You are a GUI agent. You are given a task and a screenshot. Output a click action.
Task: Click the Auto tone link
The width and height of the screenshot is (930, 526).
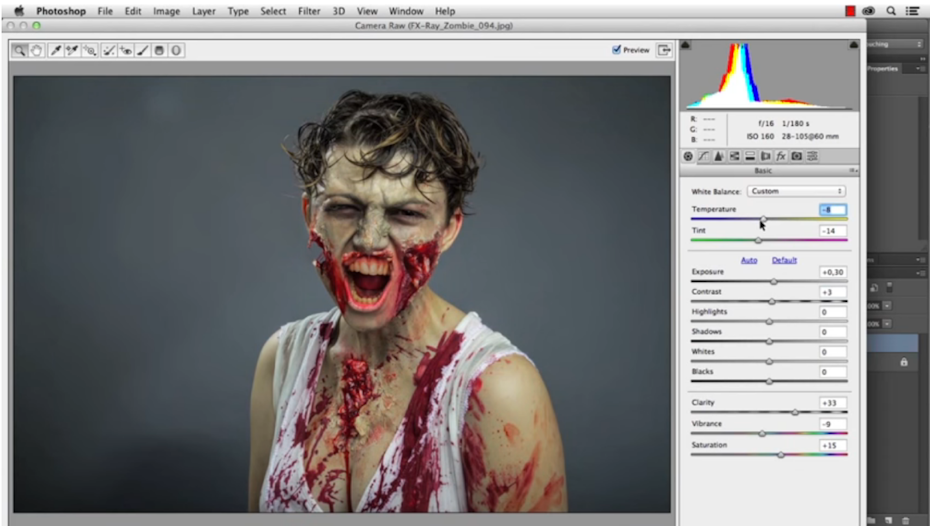tap(748, 260)
